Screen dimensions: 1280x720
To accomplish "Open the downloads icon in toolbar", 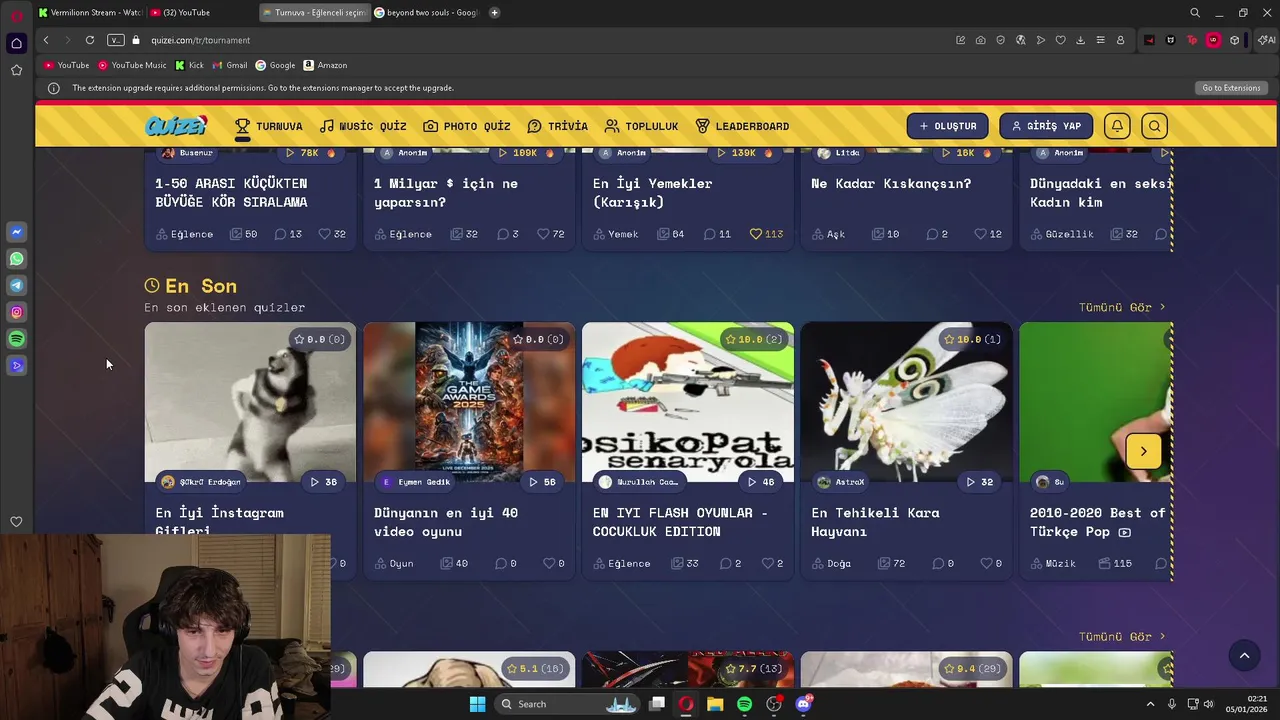I will click(1080, 40).
